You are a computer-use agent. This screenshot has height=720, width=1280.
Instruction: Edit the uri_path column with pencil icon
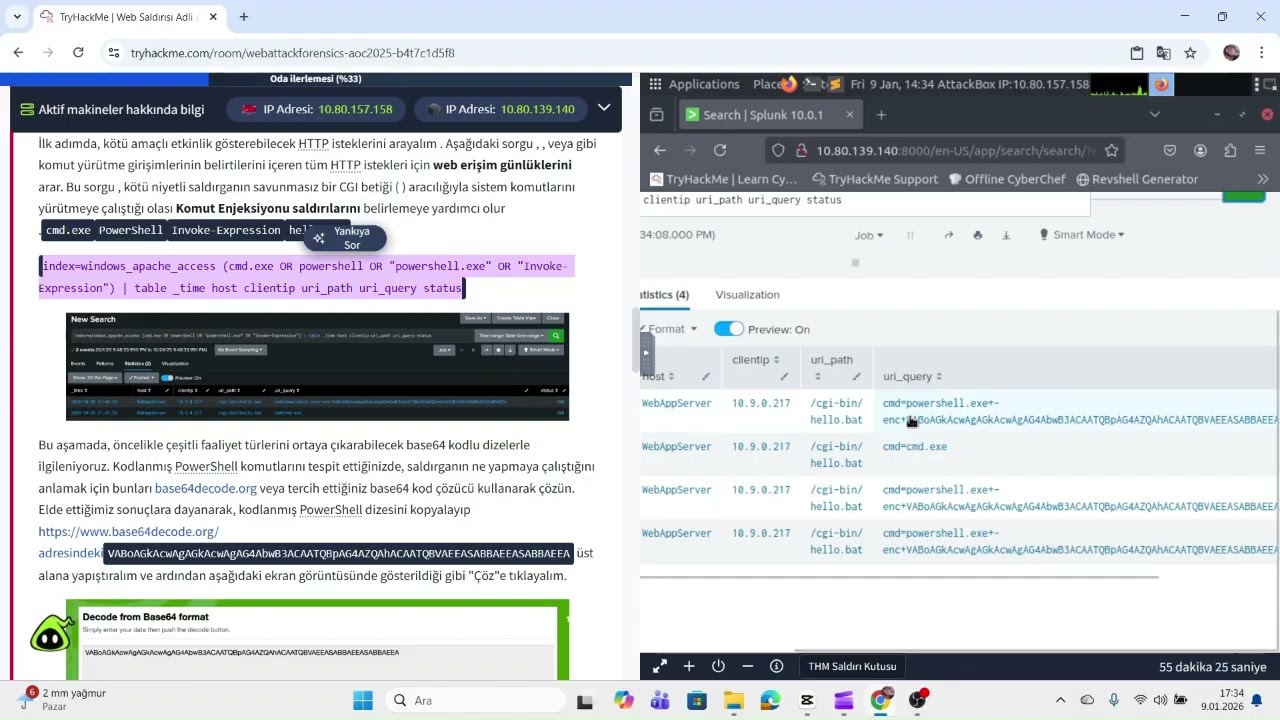(857, 377)
